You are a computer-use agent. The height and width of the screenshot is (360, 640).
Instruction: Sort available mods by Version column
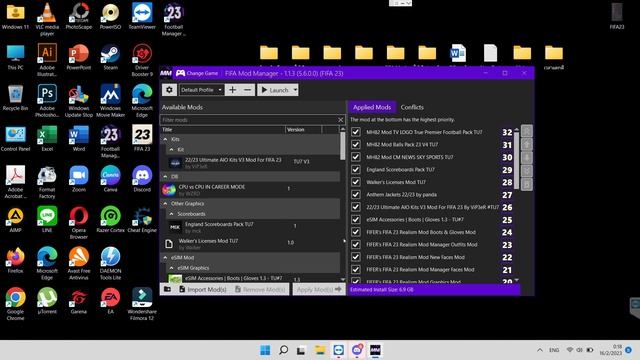click(303, 129)
